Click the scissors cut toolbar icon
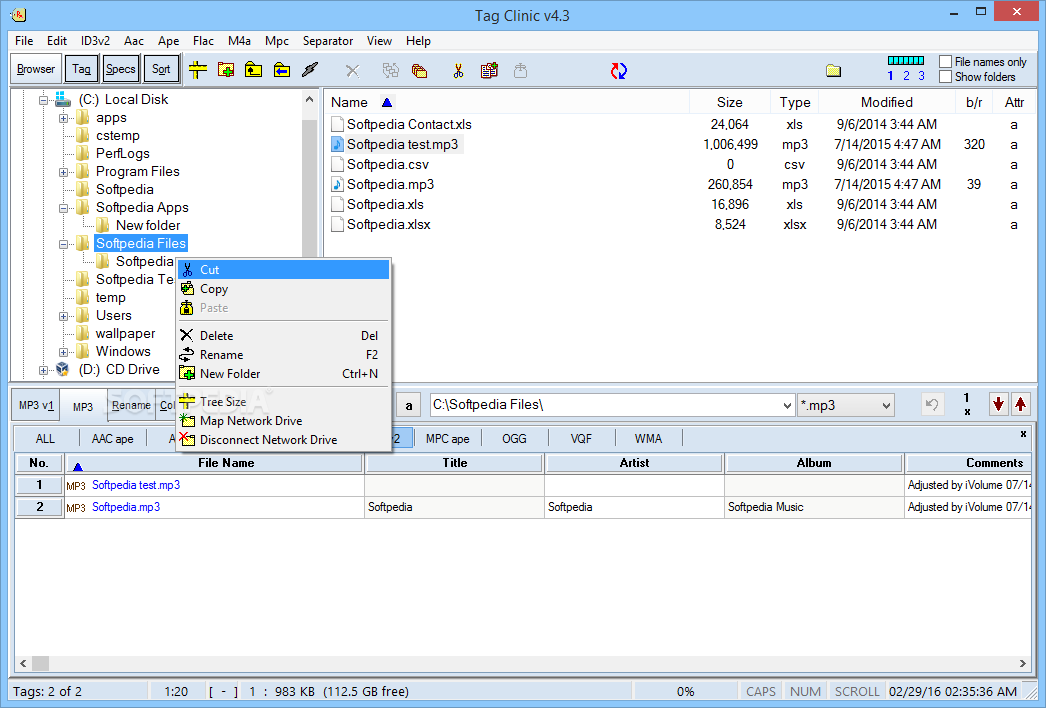The image size is (1046, 708). pyautogui.click(x=458, y=71)
